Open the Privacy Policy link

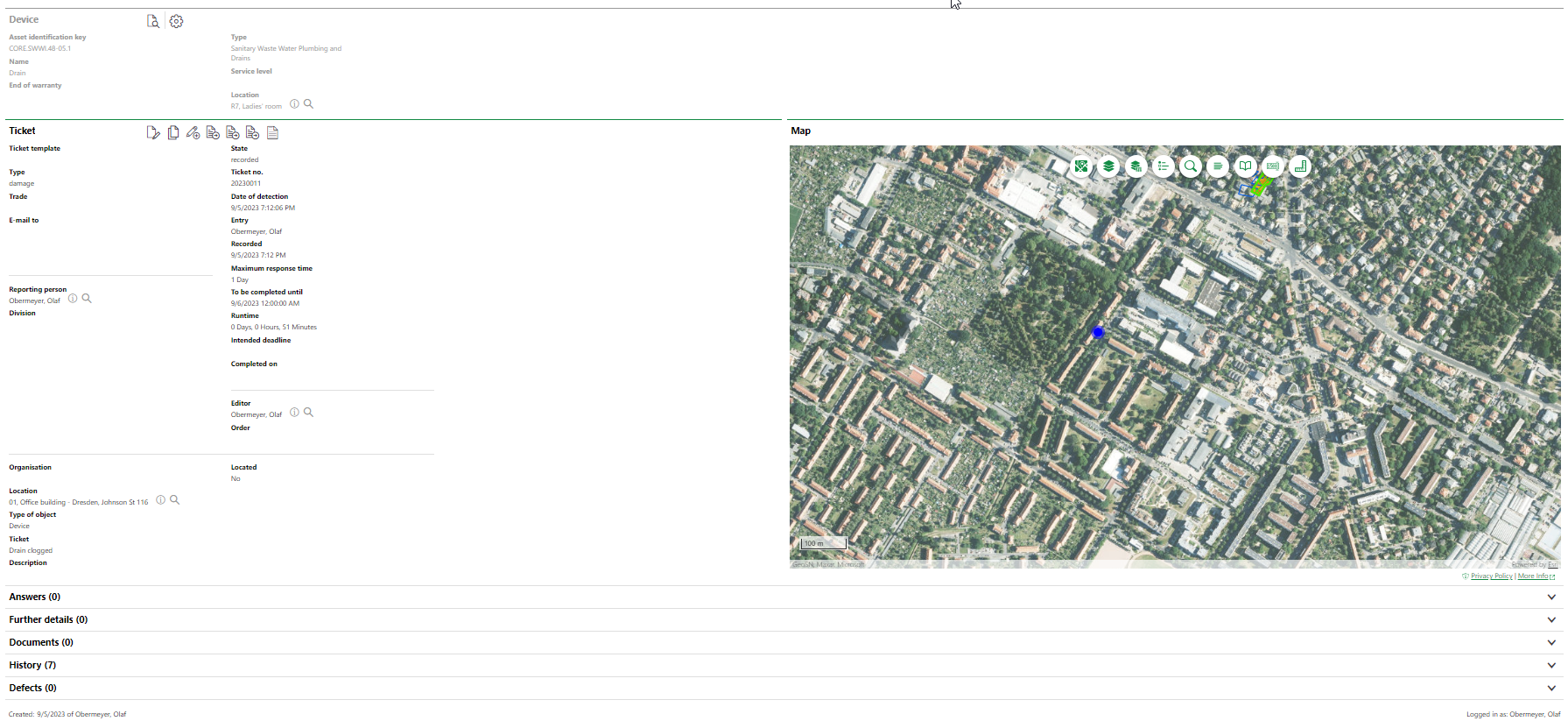tap(1491, 576)
